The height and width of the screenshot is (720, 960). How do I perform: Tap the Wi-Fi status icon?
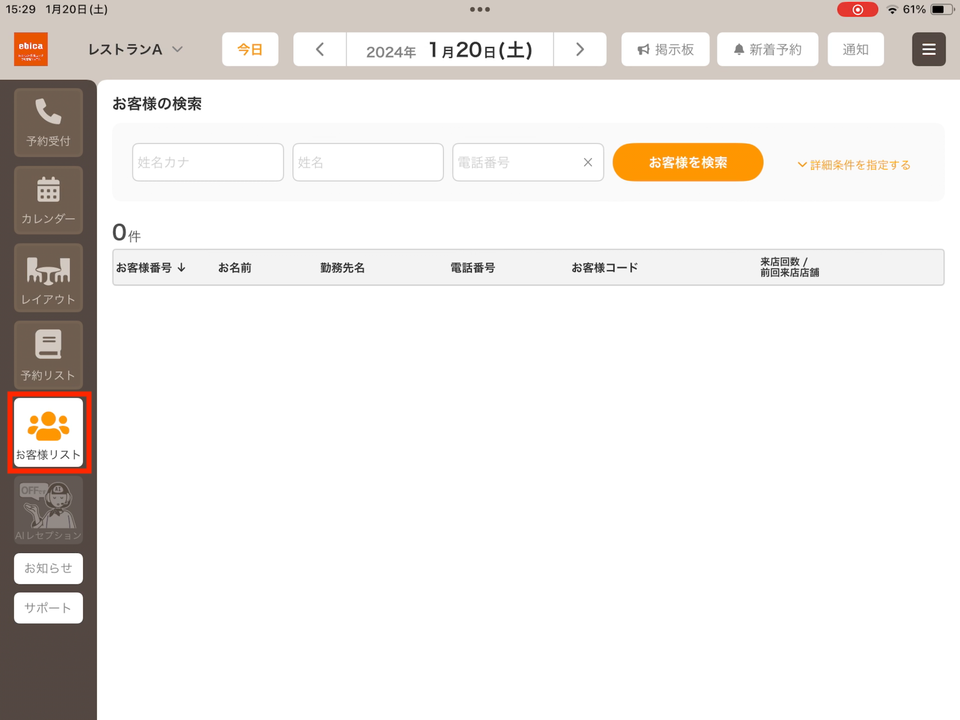tap(892, 9)
